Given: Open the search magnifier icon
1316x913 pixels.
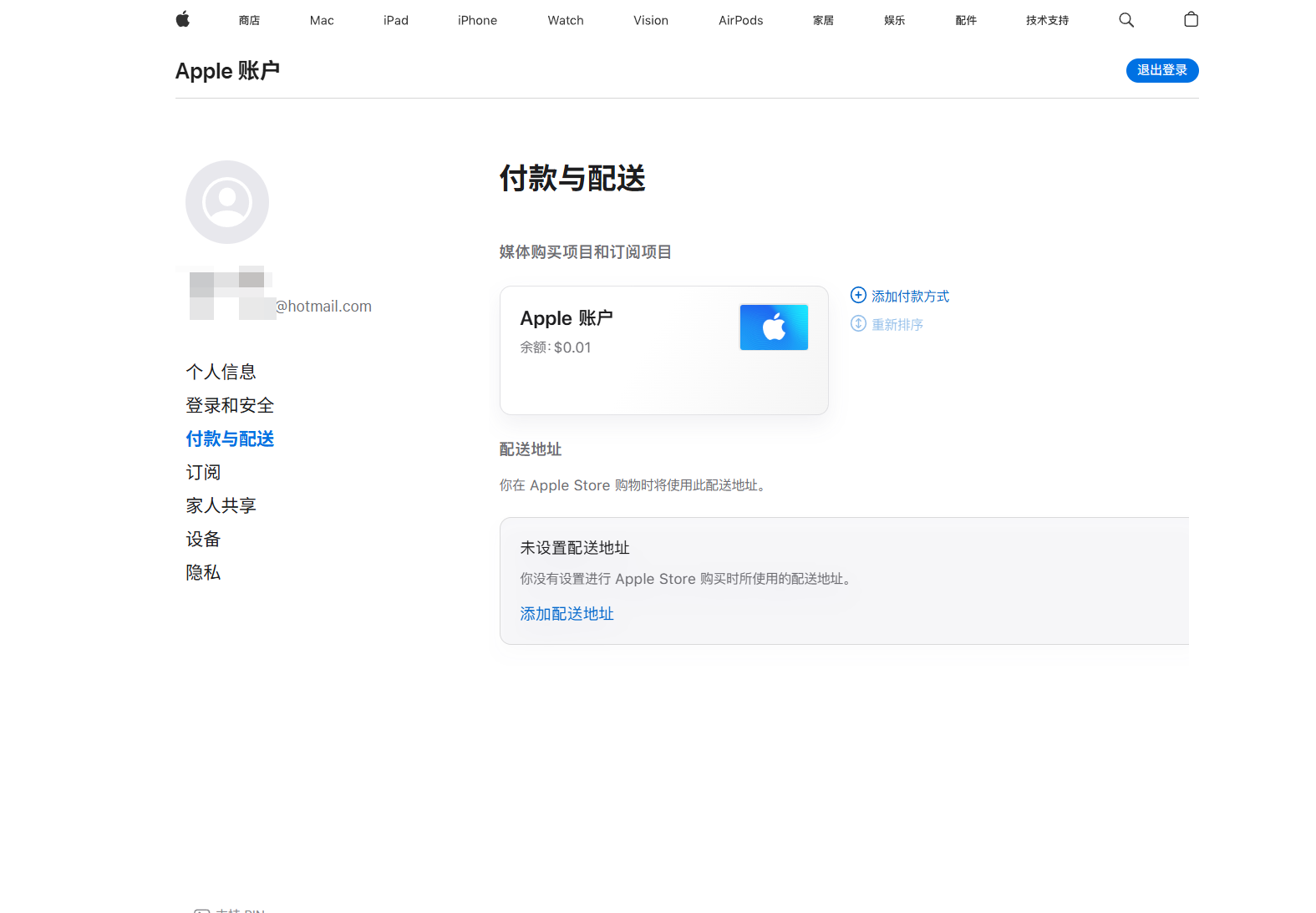Looking at the screenshot, I should point(1125,20).
